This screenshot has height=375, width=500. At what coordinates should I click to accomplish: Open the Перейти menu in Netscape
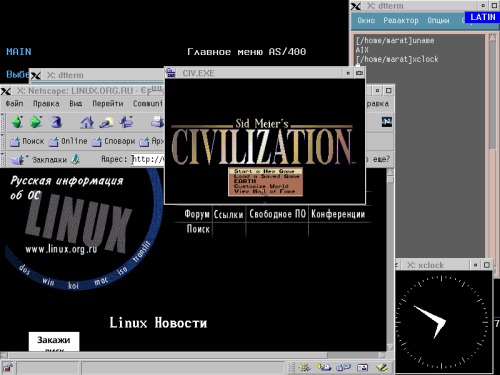tap(108, 104)
